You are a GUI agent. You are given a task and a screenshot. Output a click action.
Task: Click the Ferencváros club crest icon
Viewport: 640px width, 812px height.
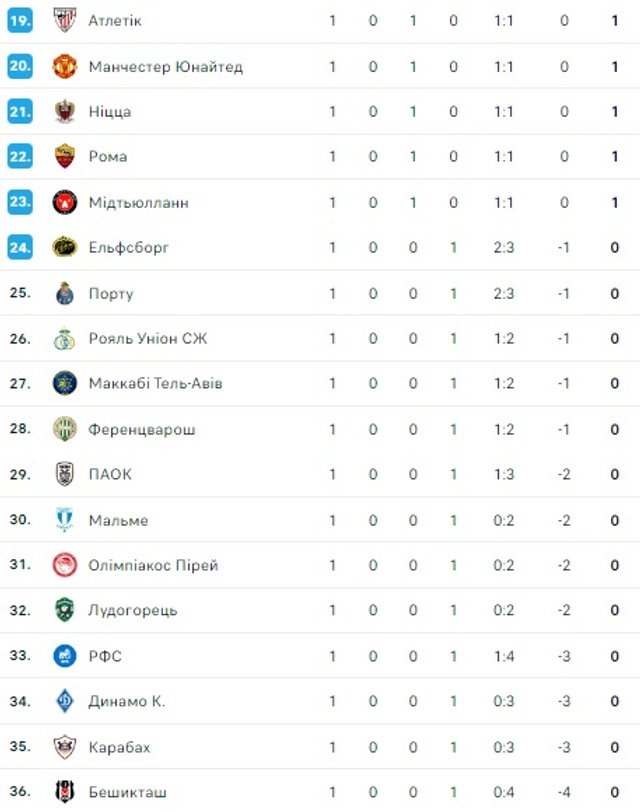coord(64,430)
